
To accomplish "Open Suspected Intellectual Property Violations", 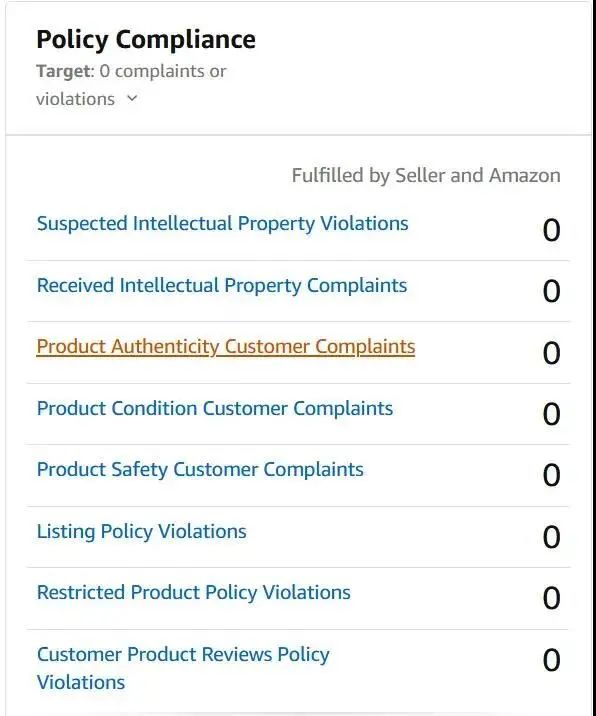I will (x=222, y=224).
